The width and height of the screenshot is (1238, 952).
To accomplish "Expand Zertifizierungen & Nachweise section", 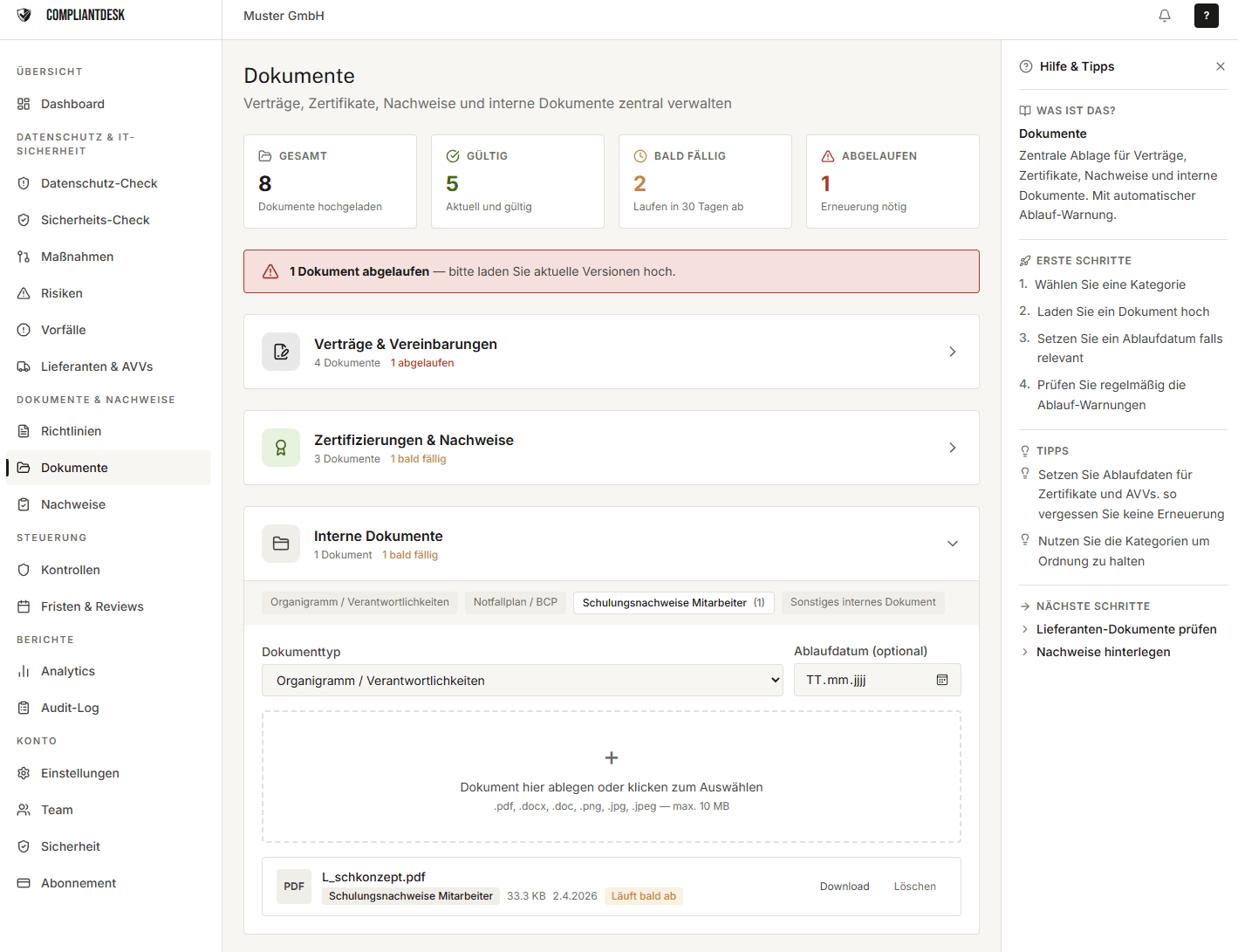I will (x=952, y=448).
